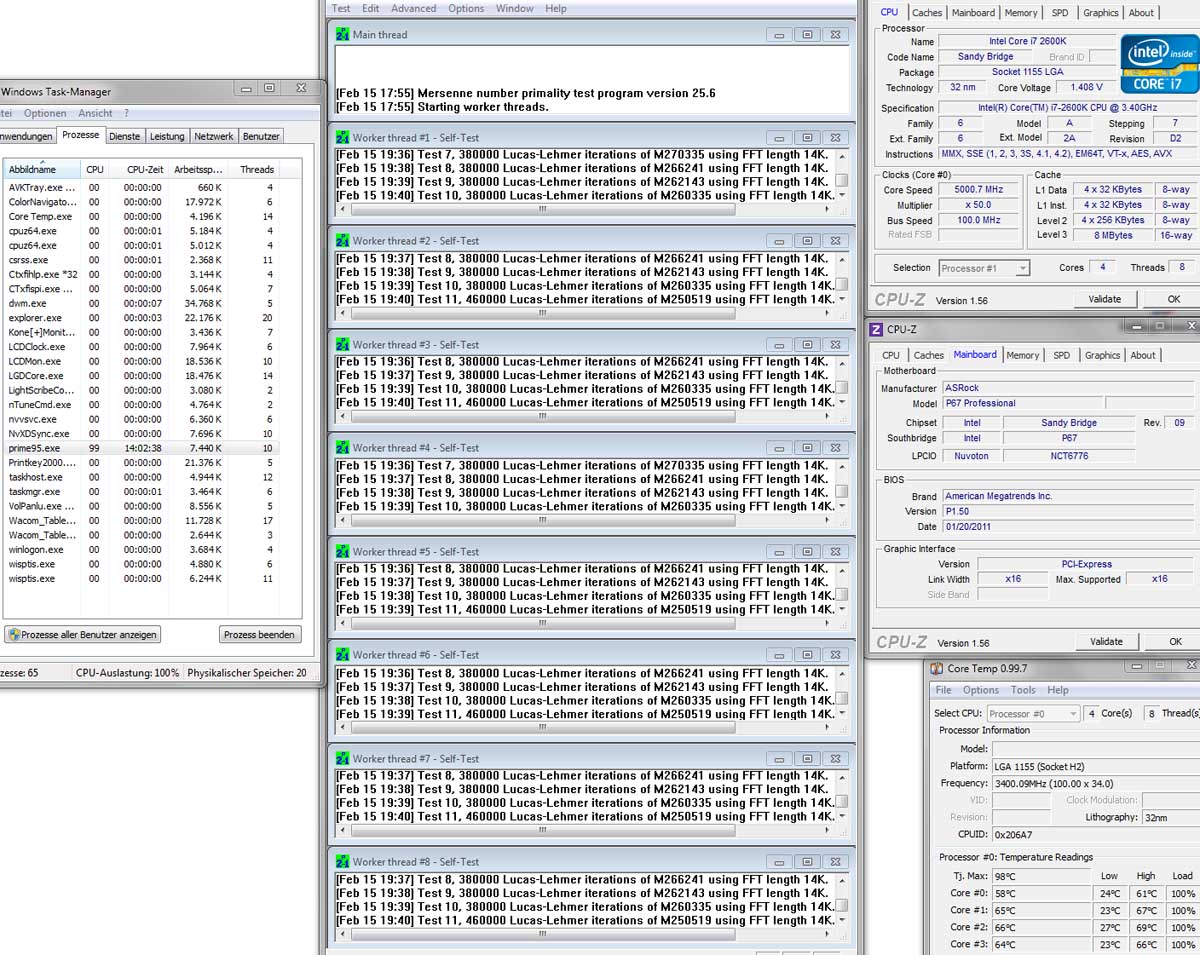Switch to Caches tab in upper CPU-Z window
1200x955 pixels.
point(927,13)
